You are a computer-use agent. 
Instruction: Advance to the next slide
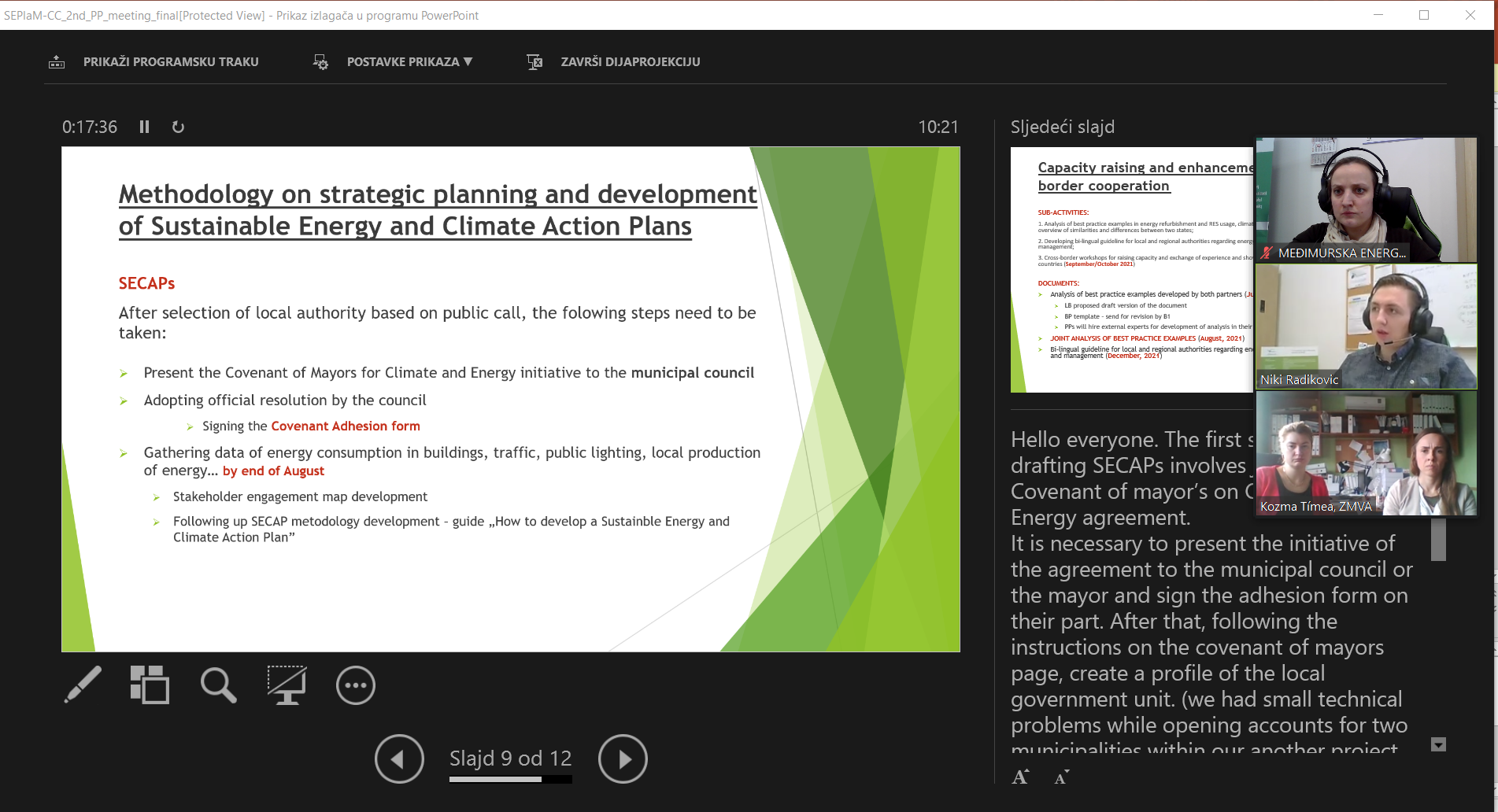point(623,758)
